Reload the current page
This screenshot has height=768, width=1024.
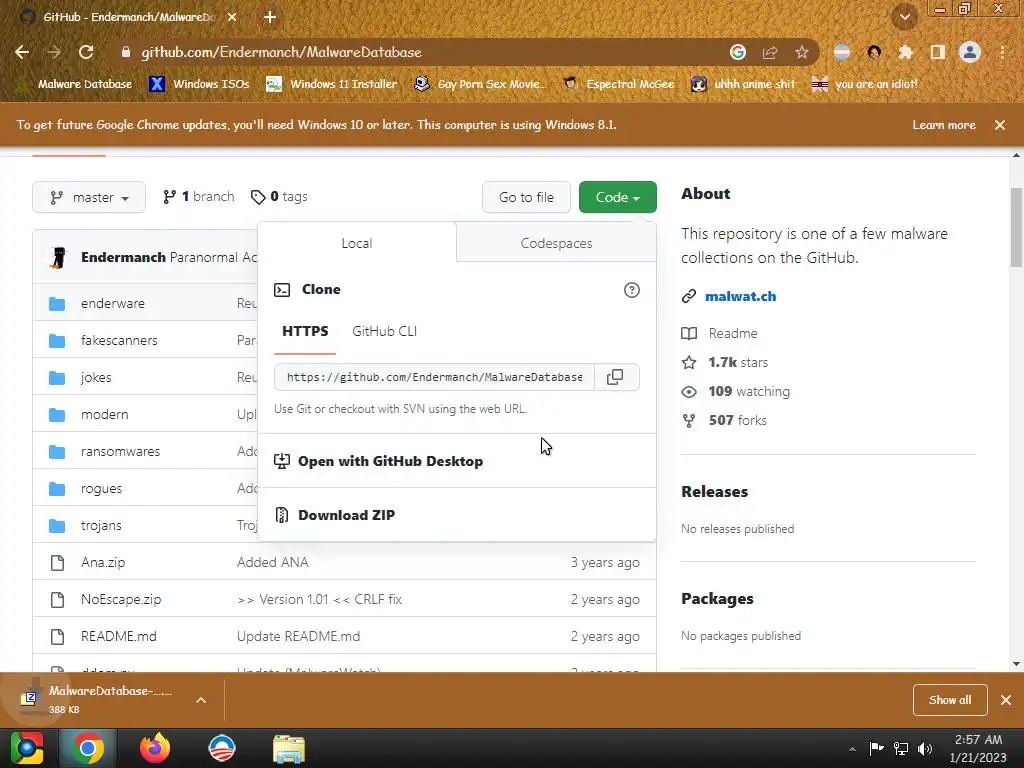[86, 52]
